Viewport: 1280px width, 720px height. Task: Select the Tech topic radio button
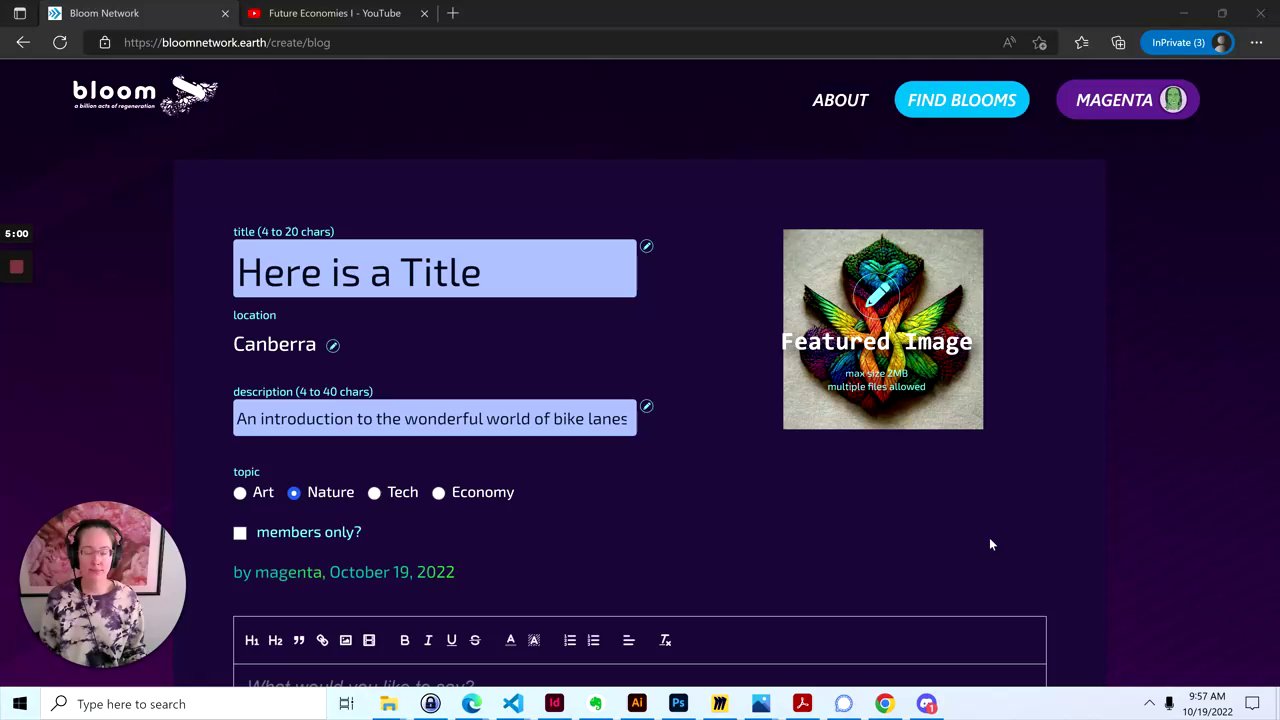tap(374, 493)
